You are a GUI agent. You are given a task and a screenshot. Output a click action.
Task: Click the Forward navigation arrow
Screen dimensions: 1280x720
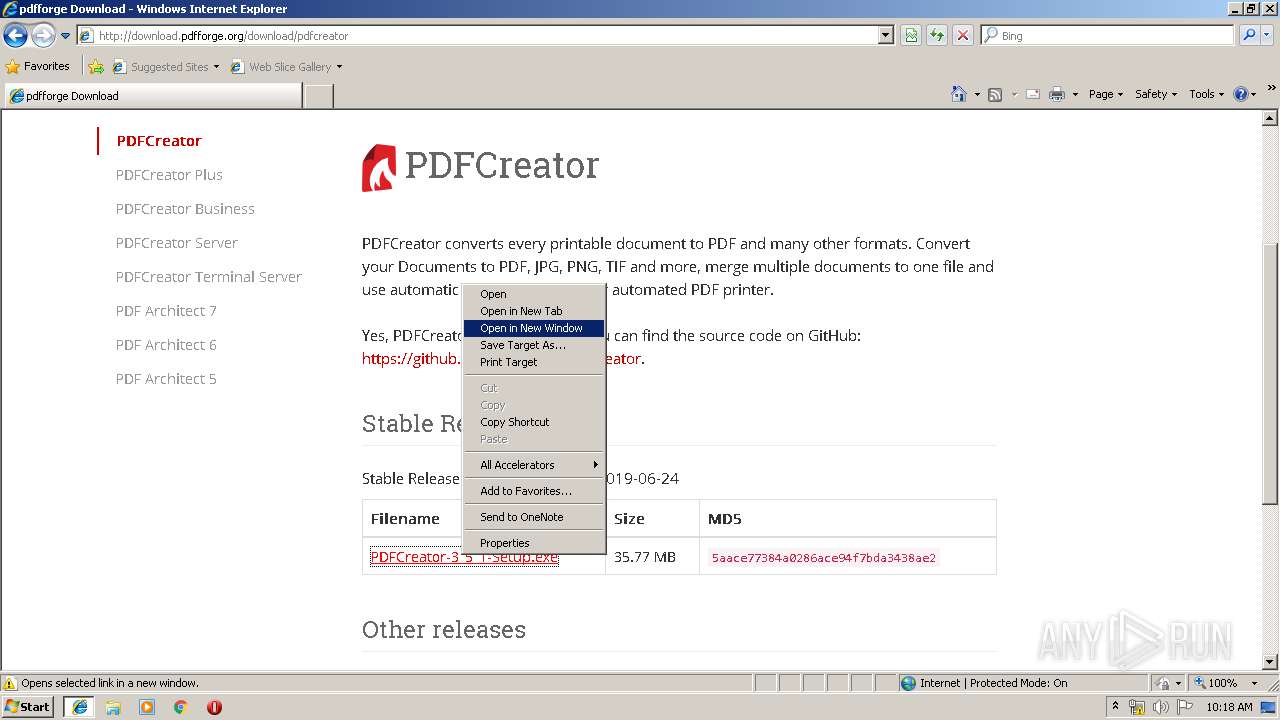coord(43,36)
